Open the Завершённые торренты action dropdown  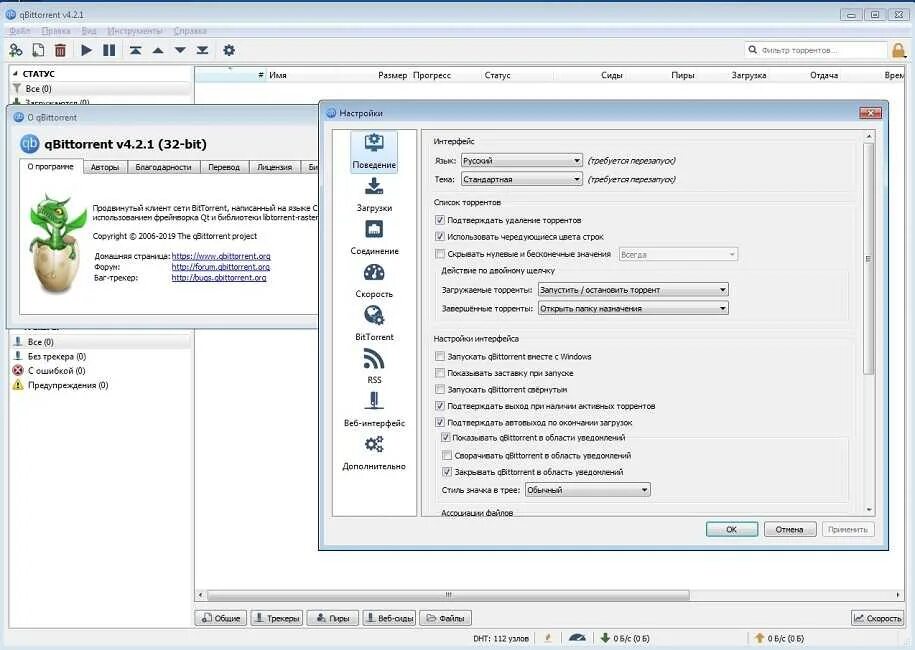(633, 308)
